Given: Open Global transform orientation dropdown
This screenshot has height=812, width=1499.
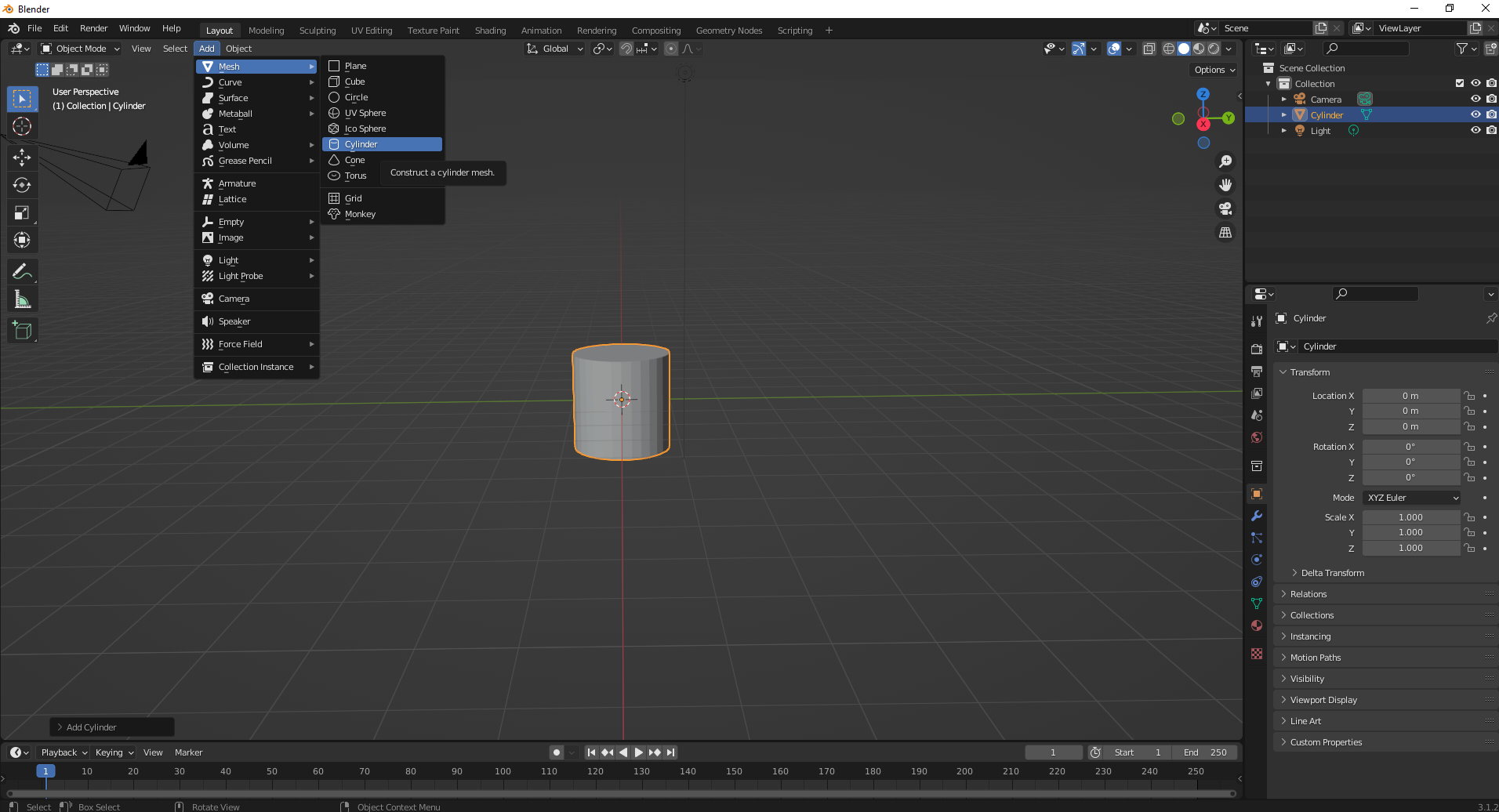Looking at the screenshot, I should [555, 49].
